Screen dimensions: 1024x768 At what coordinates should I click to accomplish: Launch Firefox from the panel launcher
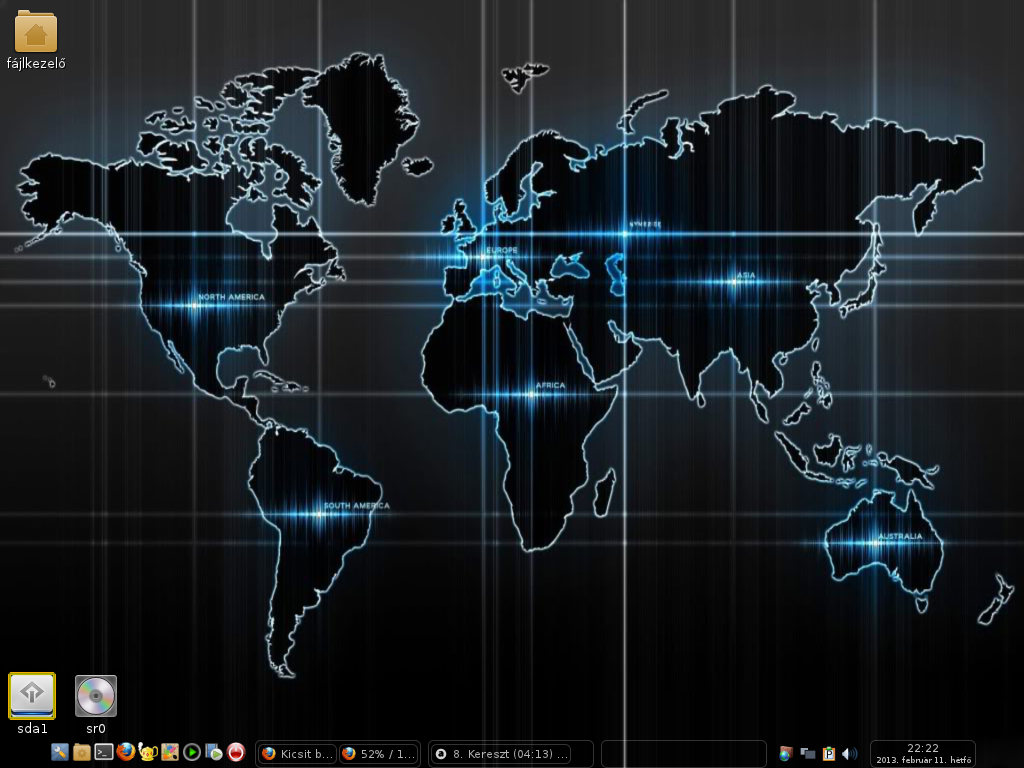pyautogui.click(x=126, y=752)
